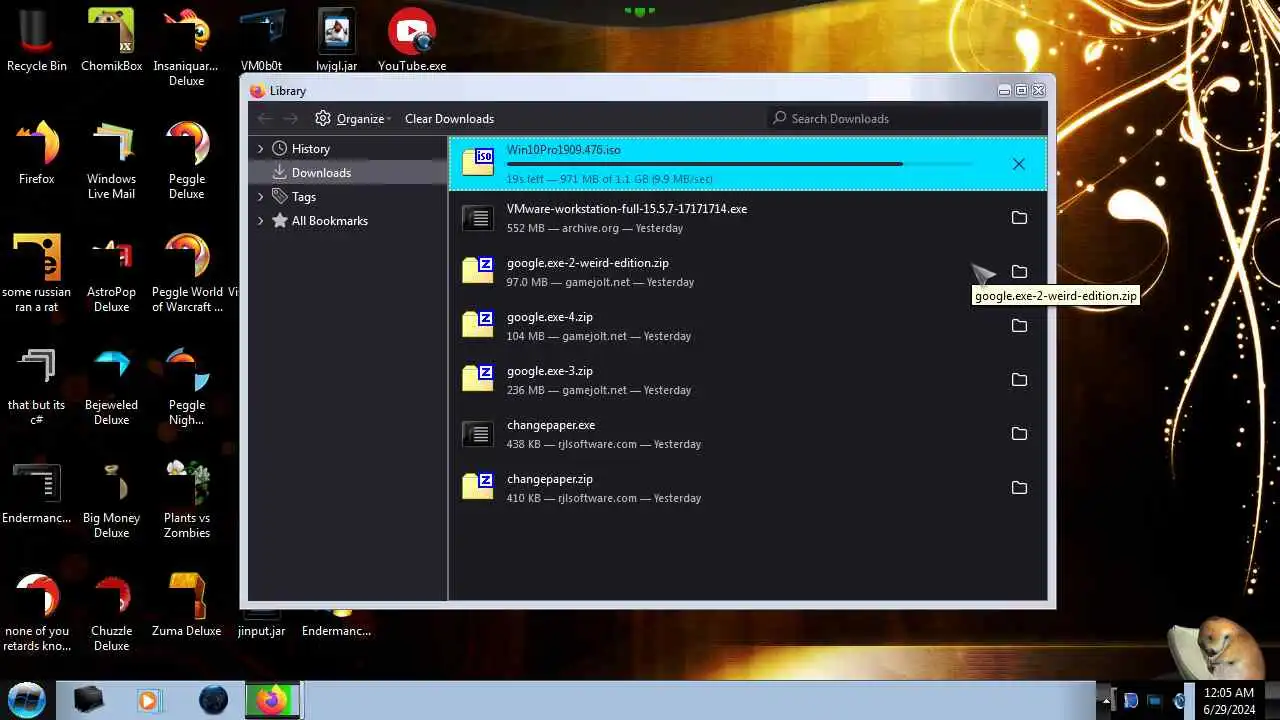Click '104 MB — gamejolt.net — Yesterday' details
1280x720 pixels.
[x=599, y=336]
